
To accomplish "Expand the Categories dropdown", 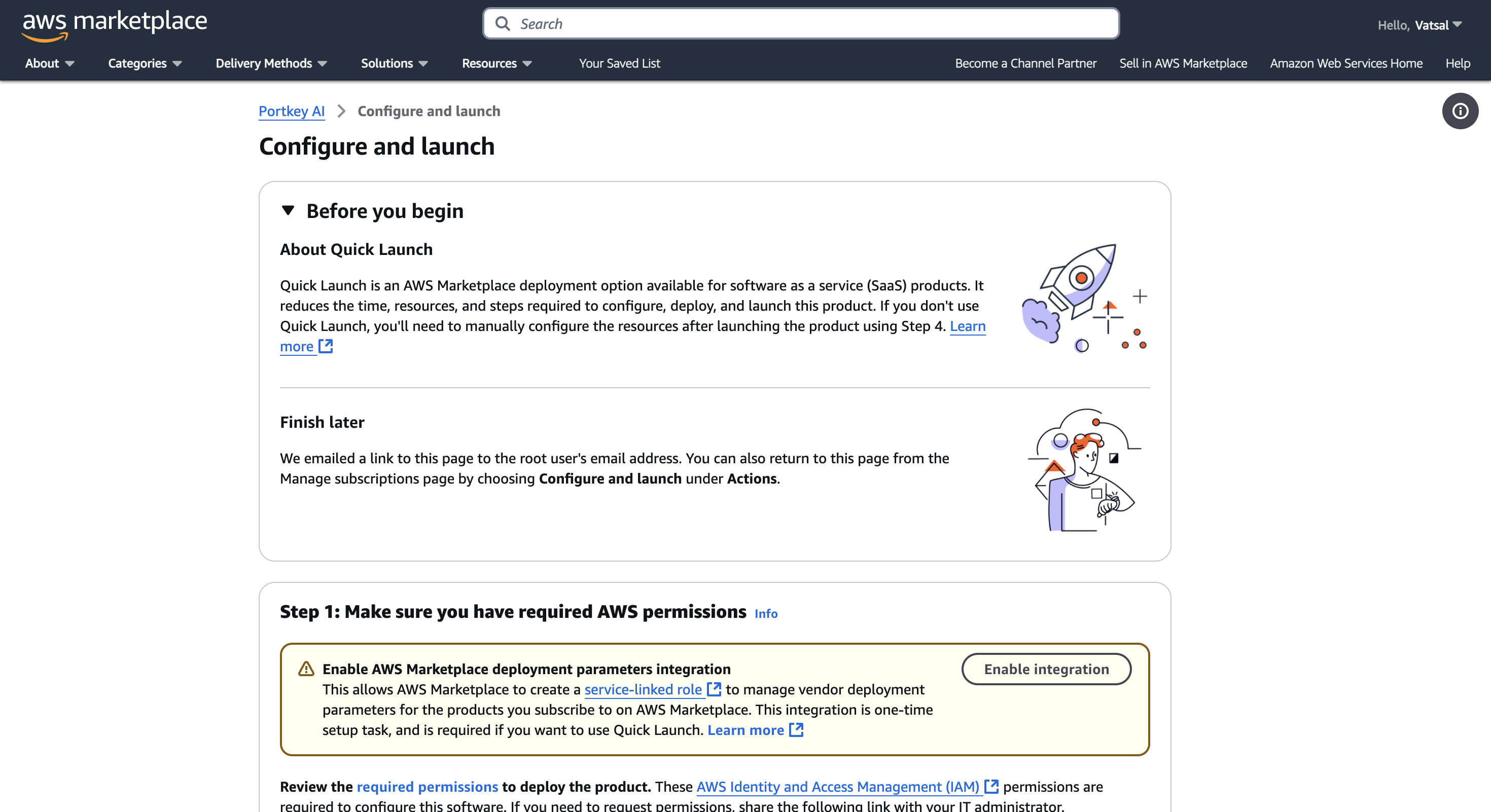I will (x=145, y=64).
